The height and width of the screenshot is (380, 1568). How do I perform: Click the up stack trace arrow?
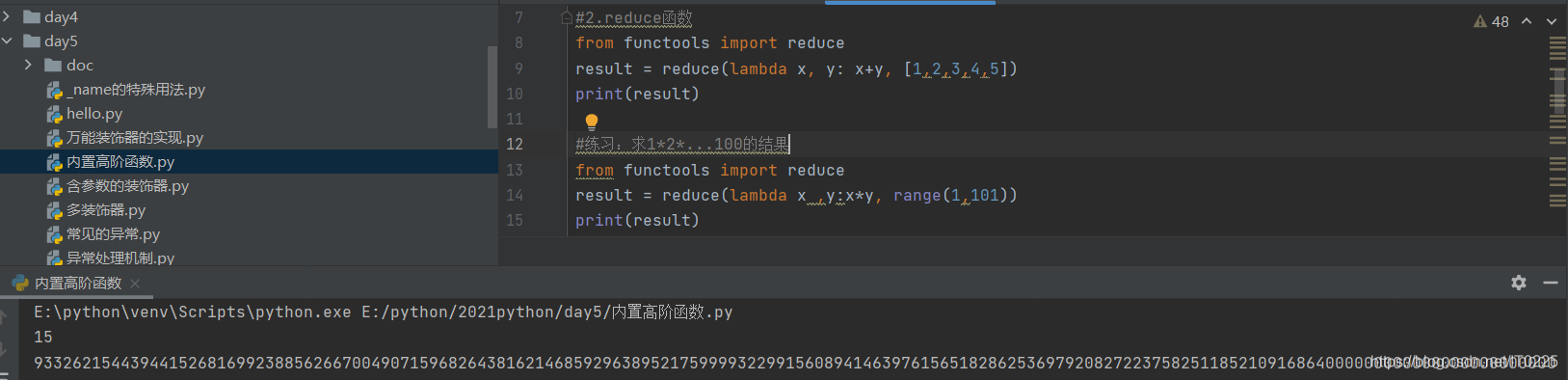coord(4,316)
